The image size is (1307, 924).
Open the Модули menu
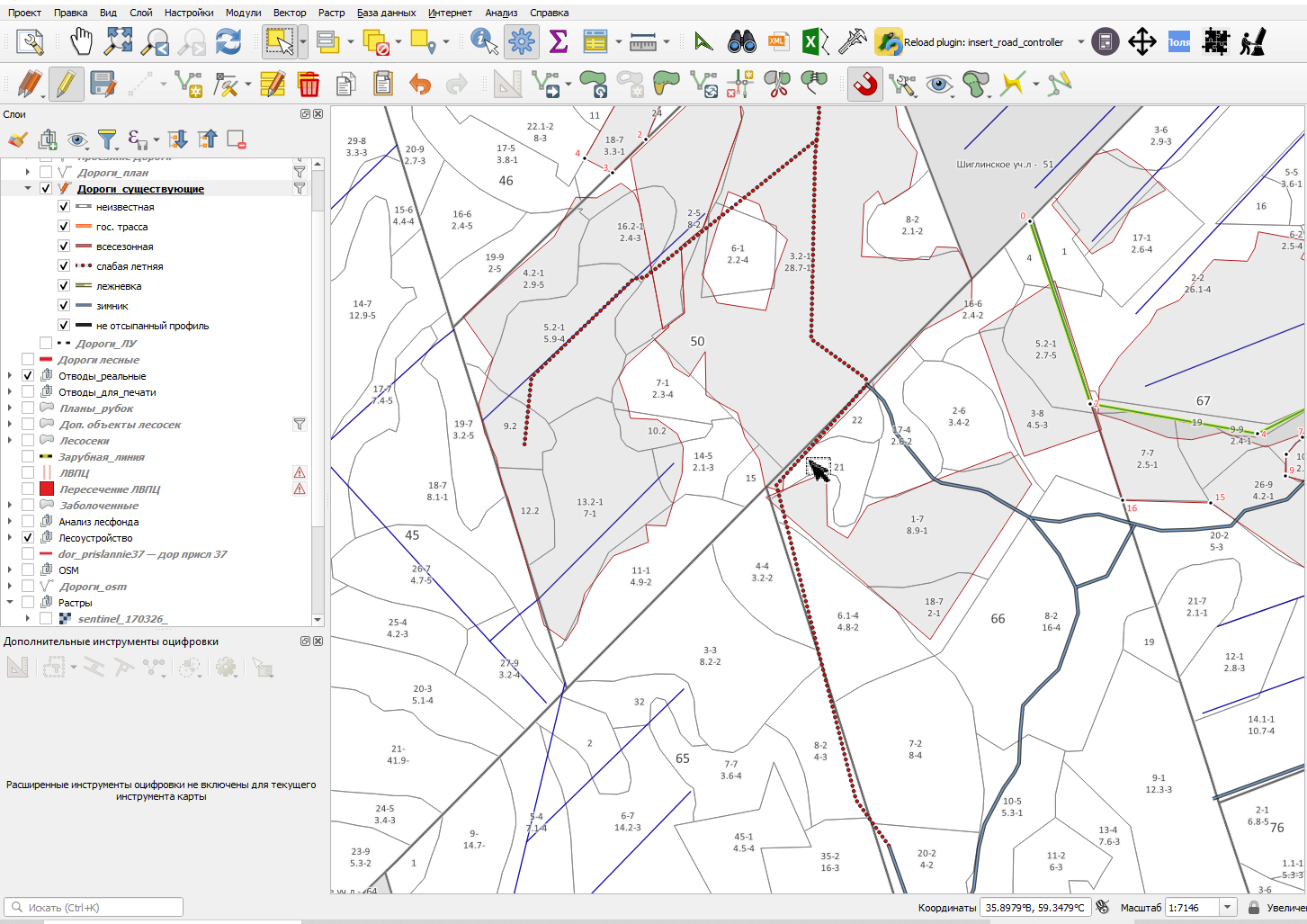pos(244,13)
